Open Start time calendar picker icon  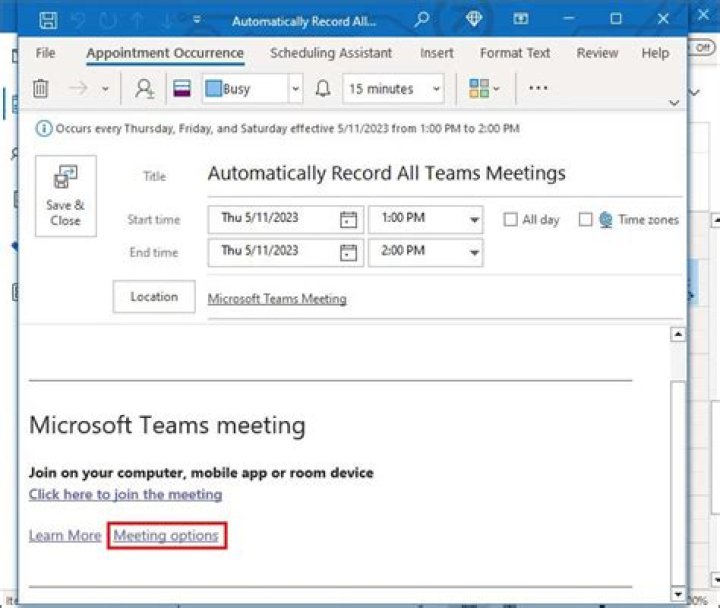(349, 220)
